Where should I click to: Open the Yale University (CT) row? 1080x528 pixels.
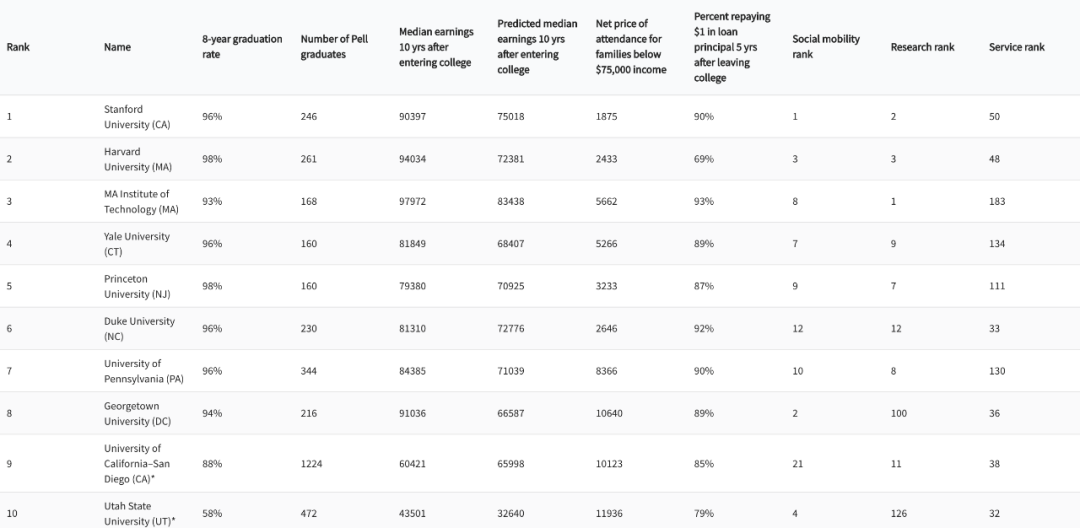pyautogui.click(x=137, y=244)
